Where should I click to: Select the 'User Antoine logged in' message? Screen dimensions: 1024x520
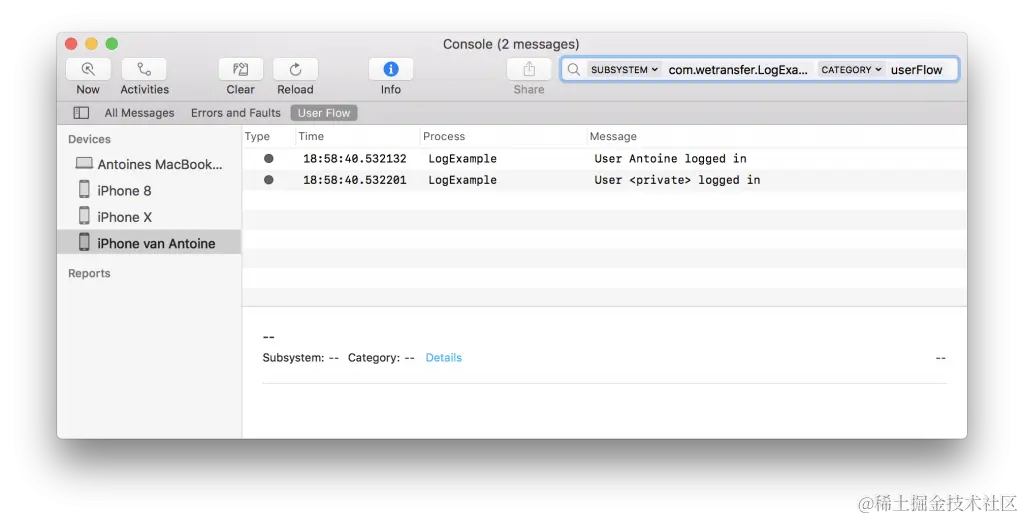point(670,158)
